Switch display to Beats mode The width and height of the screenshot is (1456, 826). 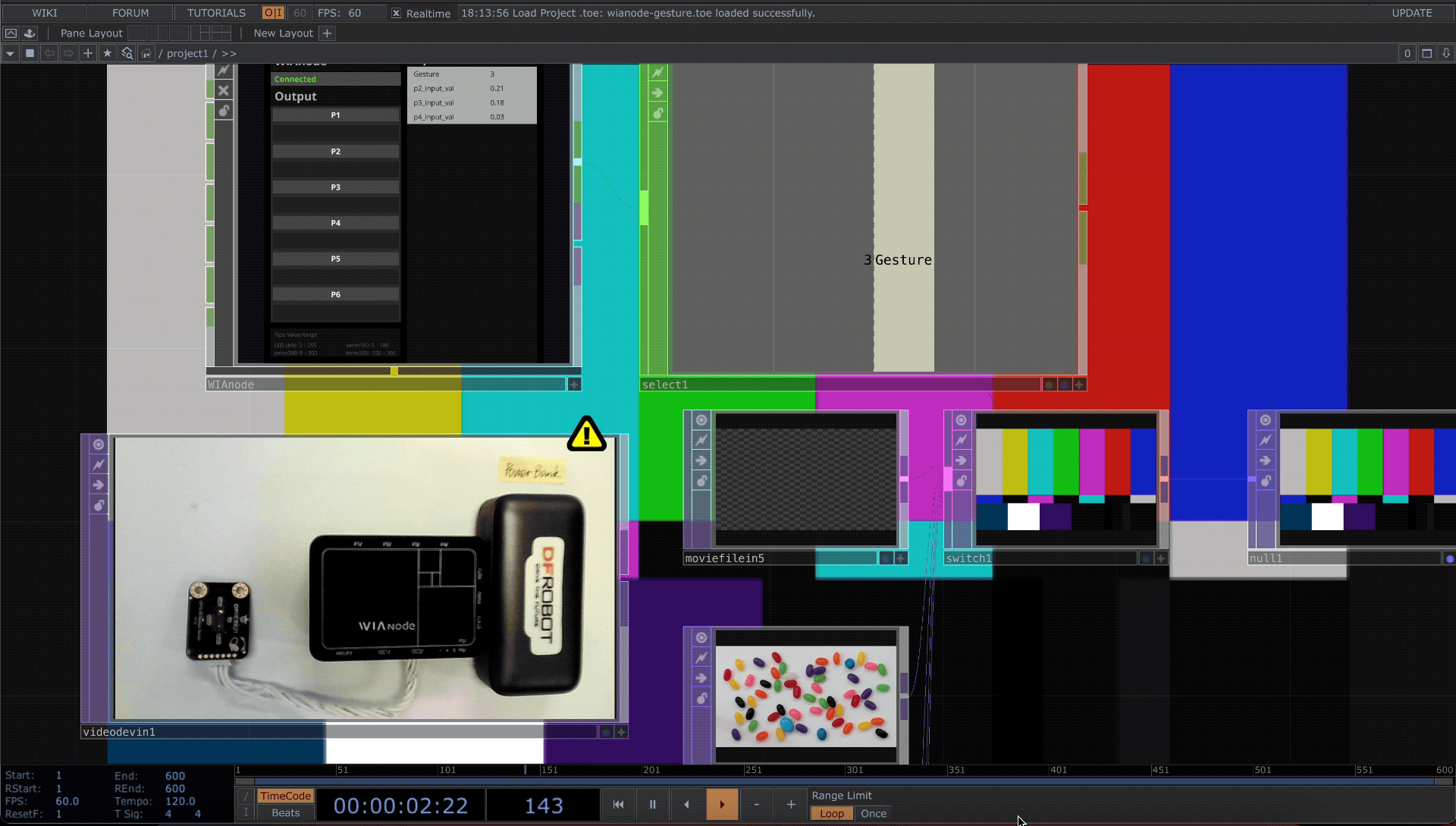285,813
